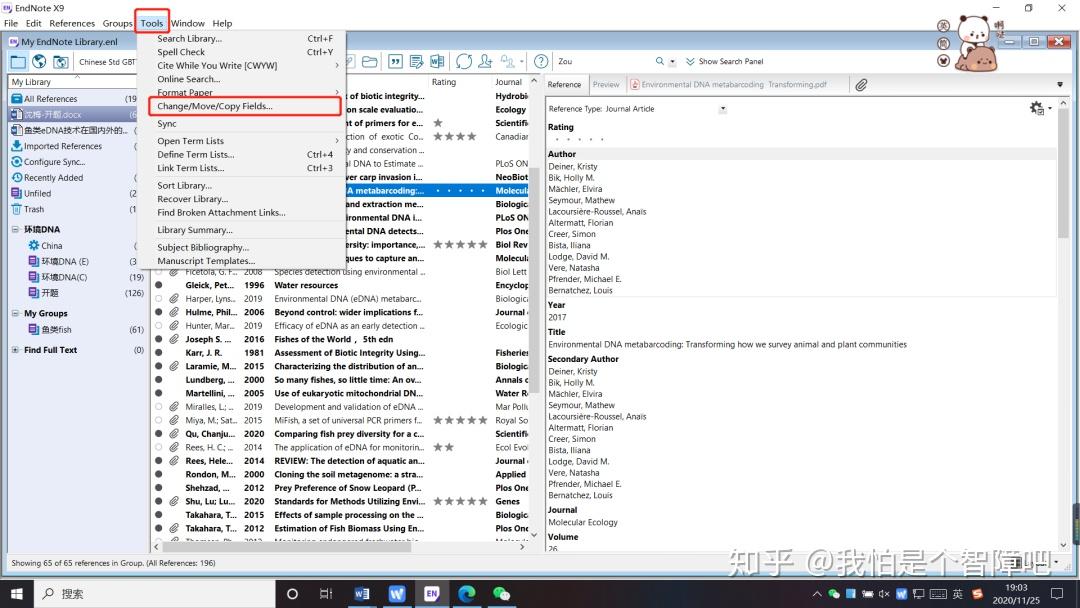Click the Share Library person icon
This screenshot has width=1080, height=608.
point(486,62)
